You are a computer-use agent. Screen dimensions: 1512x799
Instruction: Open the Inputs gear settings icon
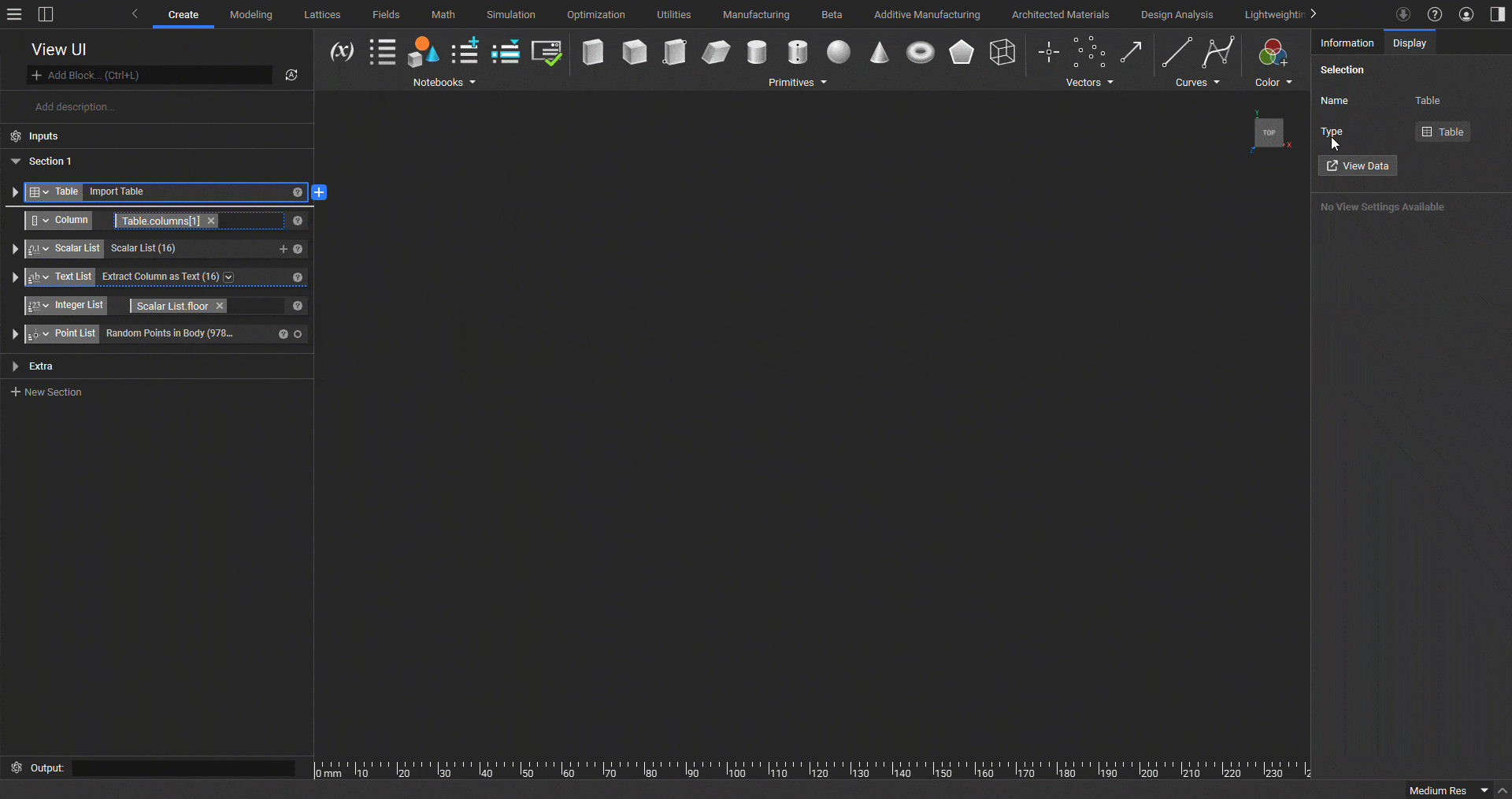click(x=16, y=136)
